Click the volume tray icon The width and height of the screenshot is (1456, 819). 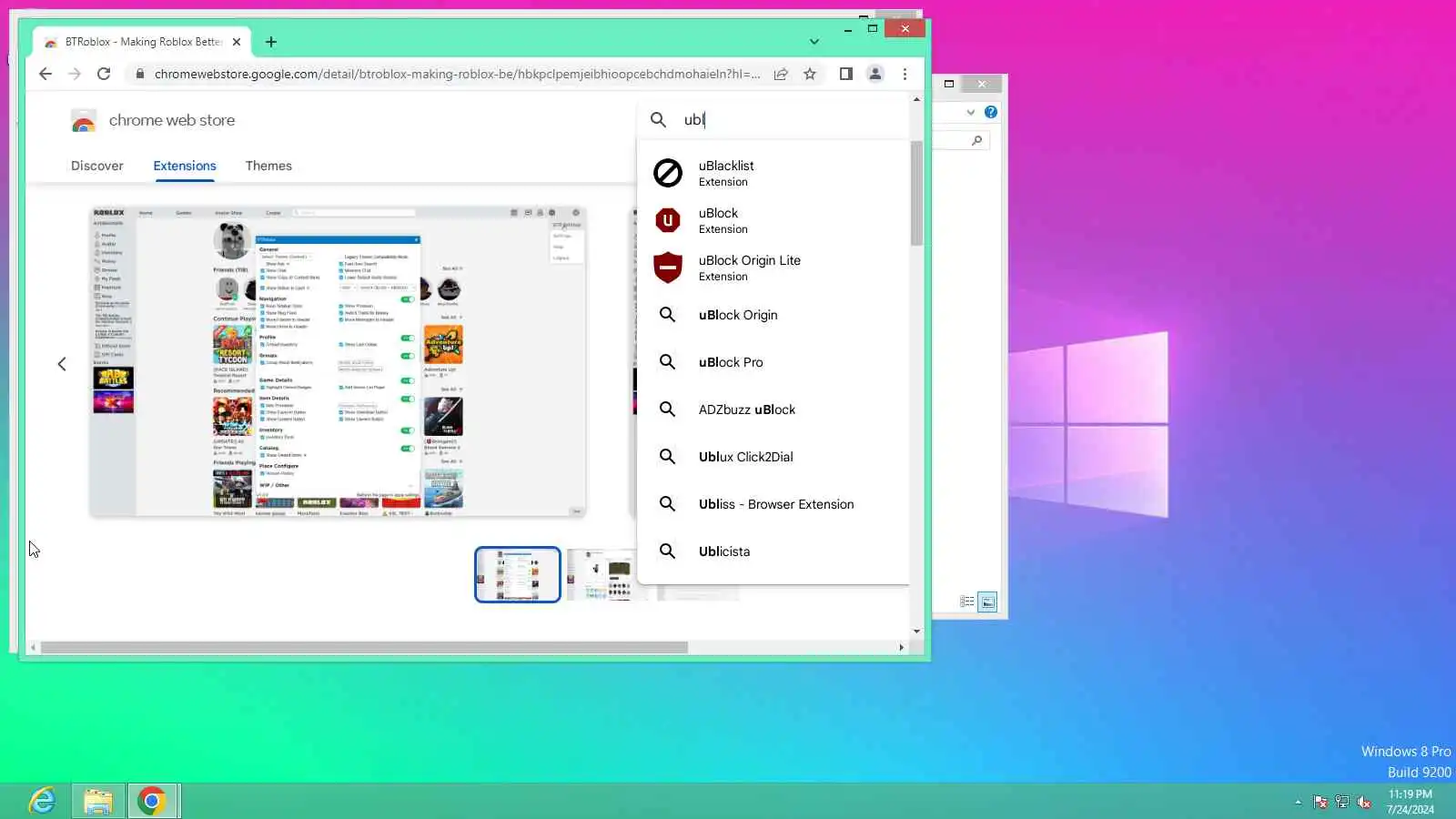[x=1364, y=802]
